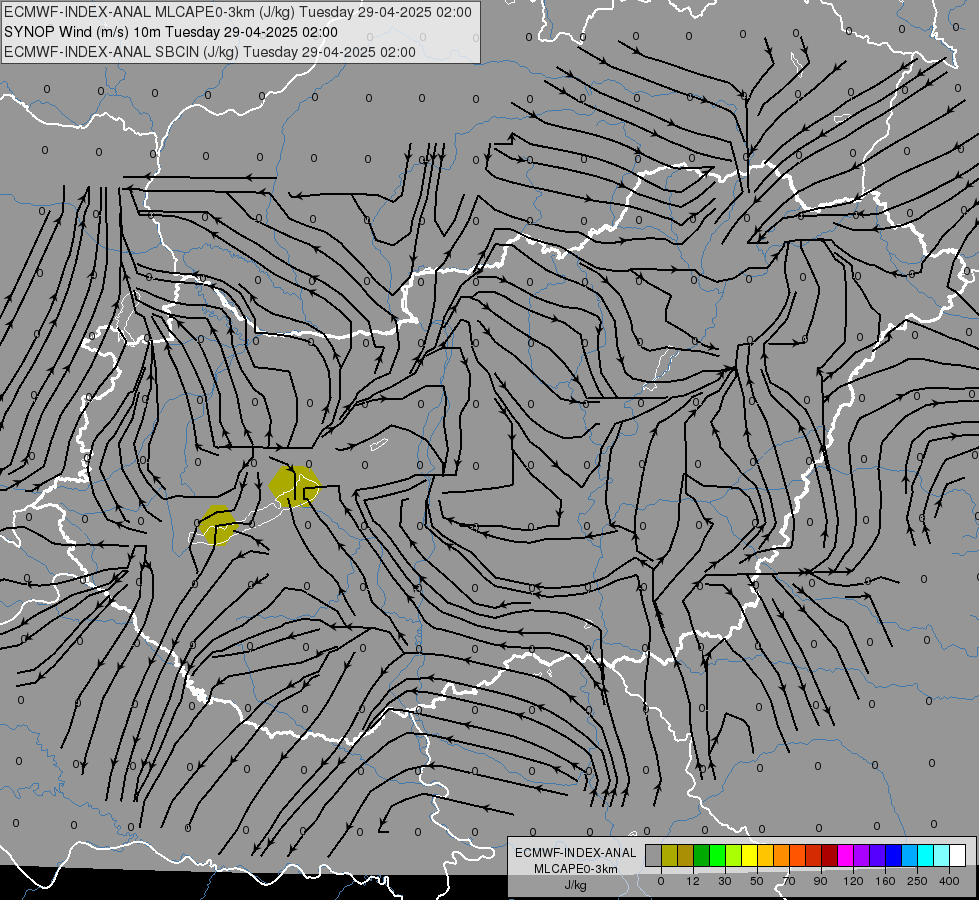This screenshot has width=979, height=900.
Task: Click the ECMWF SBCIN title line
Action: tap(210, 52)
